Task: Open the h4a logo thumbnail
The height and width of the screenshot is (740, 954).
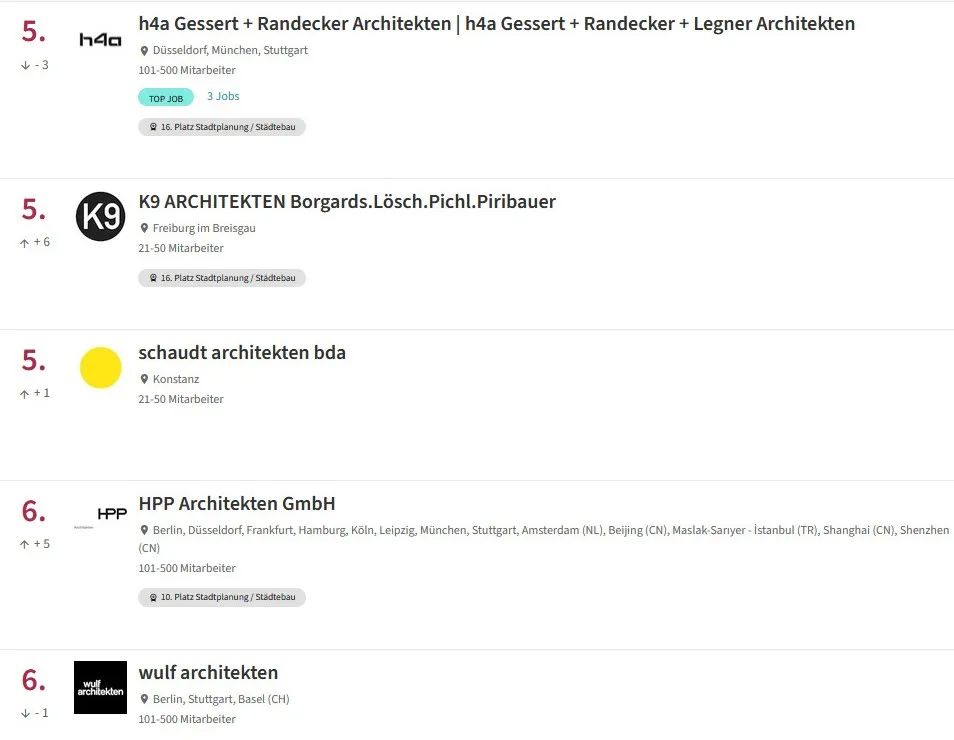Action: [x=100, y=40]
